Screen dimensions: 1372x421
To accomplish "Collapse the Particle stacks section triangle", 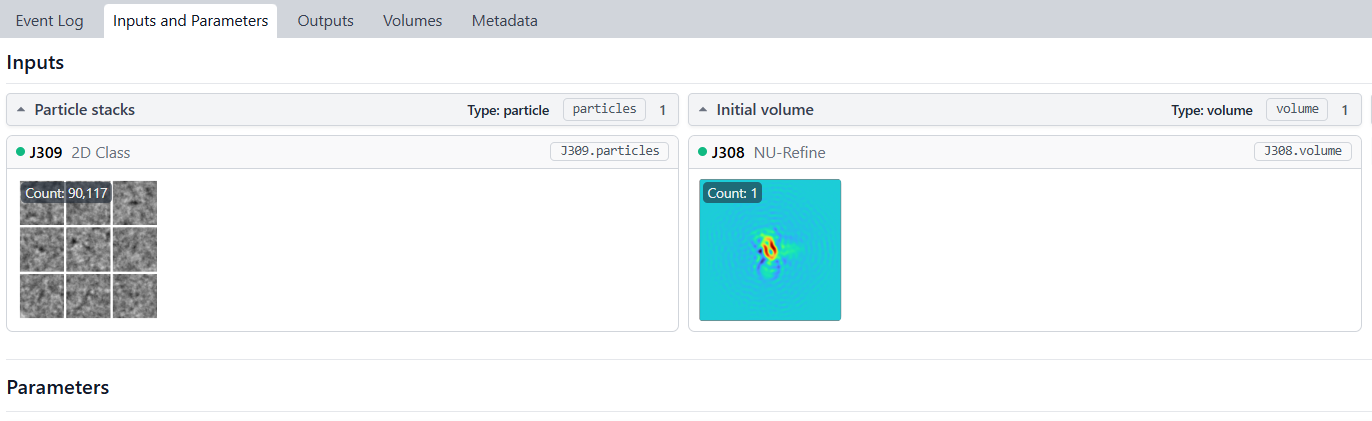I will click(x=21, y=110).
